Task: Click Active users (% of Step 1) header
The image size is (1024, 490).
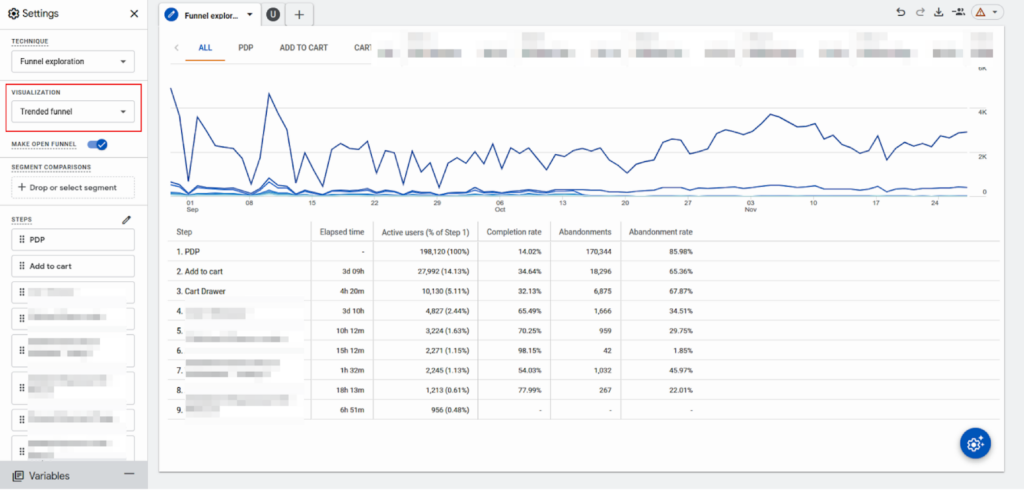Action: click(425, 231)
